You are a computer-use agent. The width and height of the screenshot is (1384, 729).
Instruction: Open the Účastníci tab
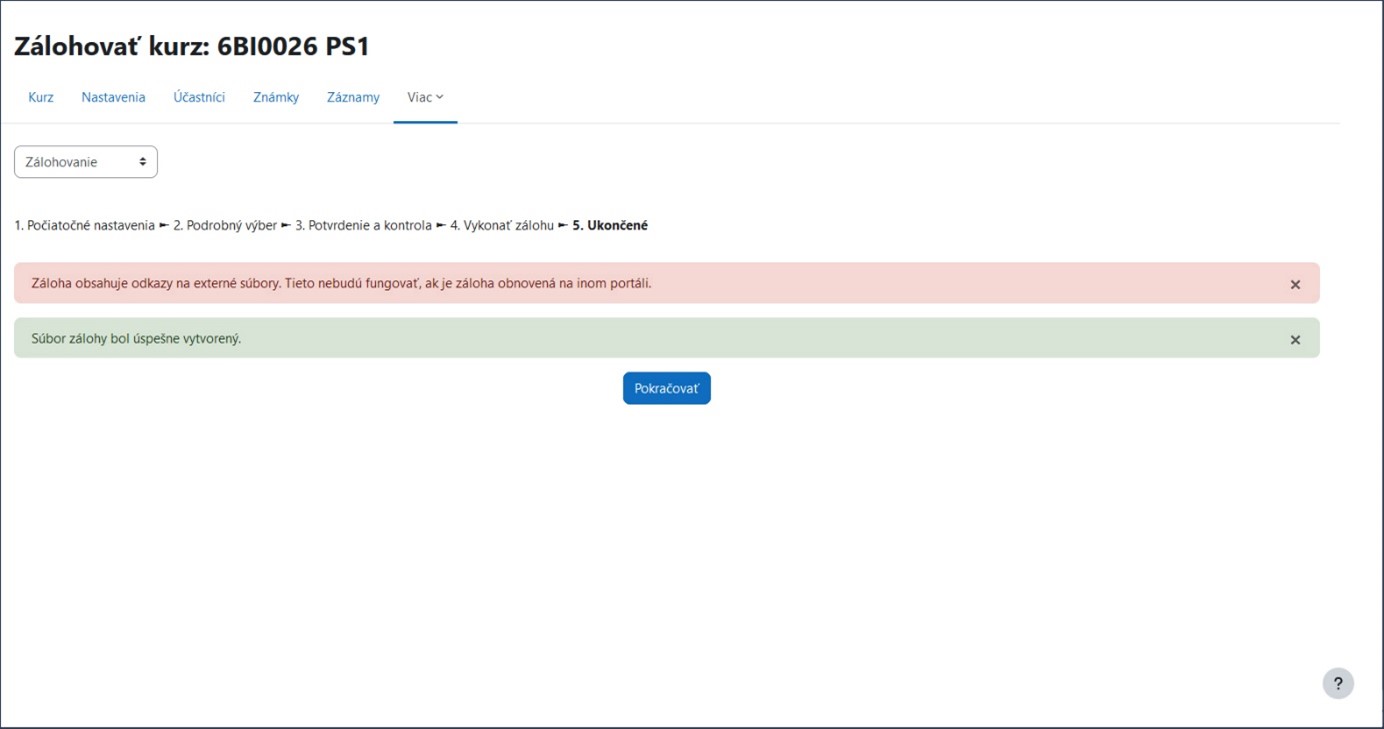199,97
